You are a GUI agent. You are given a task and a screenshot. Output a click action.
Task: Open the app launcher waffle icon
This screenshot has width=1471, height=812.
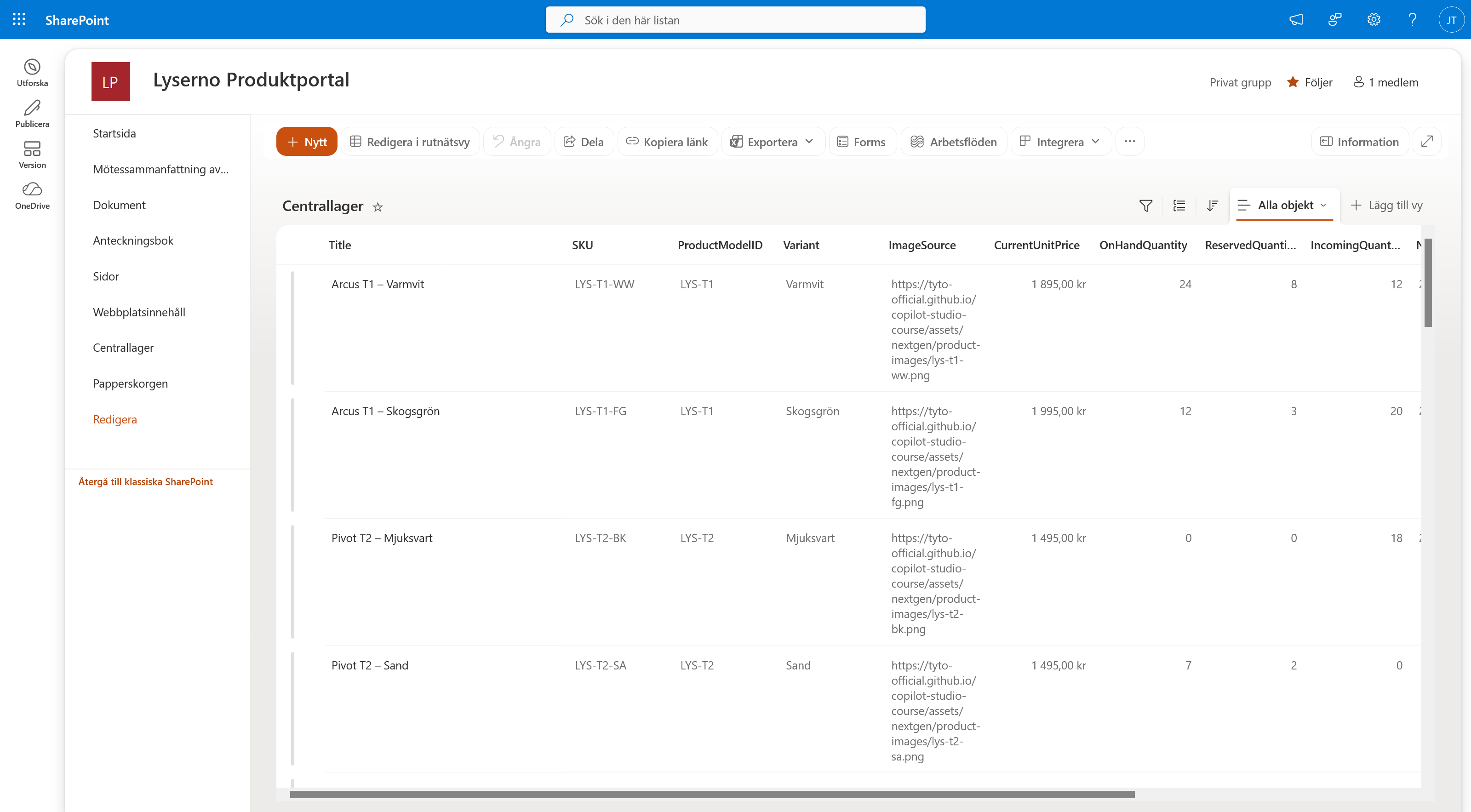point(19,19)
